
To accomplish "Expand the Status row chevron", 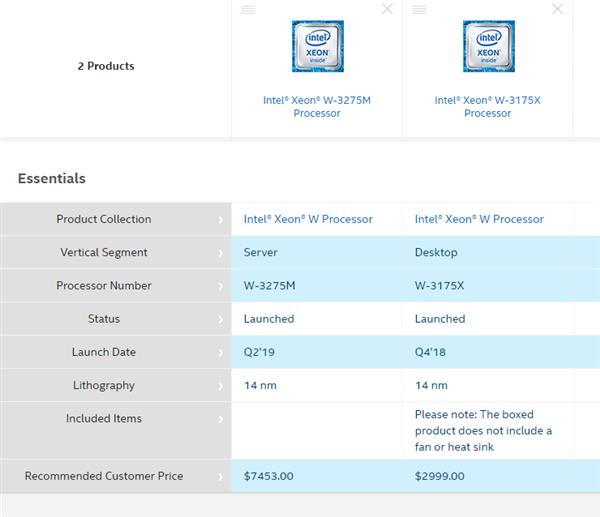I will (x=221, y=319).
